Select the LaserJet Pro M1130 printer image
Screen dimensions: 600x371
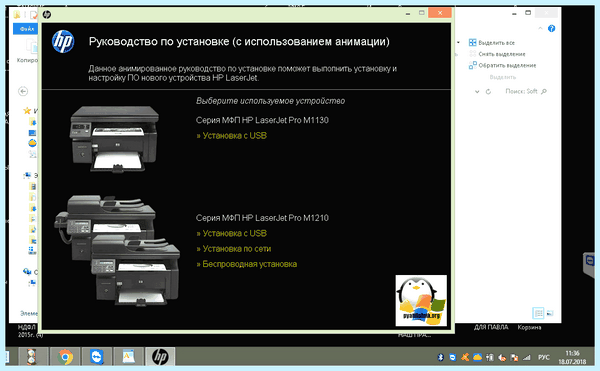[114, 139]
